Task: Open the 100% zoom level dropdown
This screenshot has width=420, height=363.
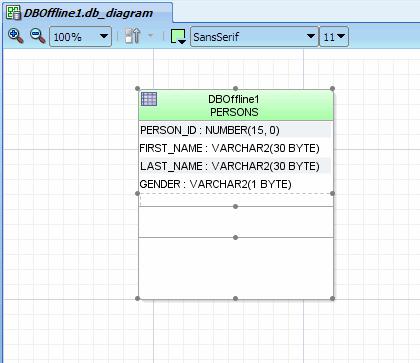Action: tap(80, 36)
